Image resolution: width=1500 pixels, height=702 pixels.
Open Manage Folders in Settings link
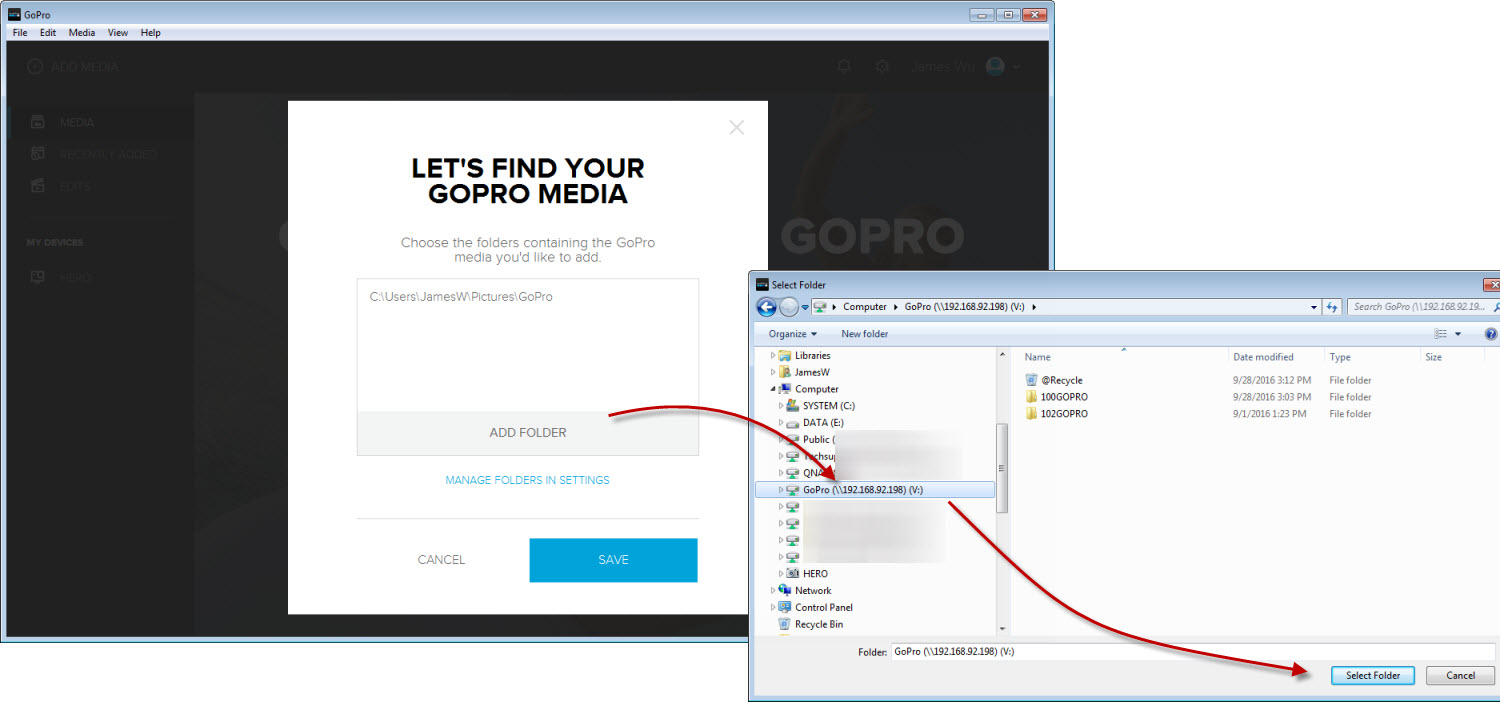coord(527,480)
